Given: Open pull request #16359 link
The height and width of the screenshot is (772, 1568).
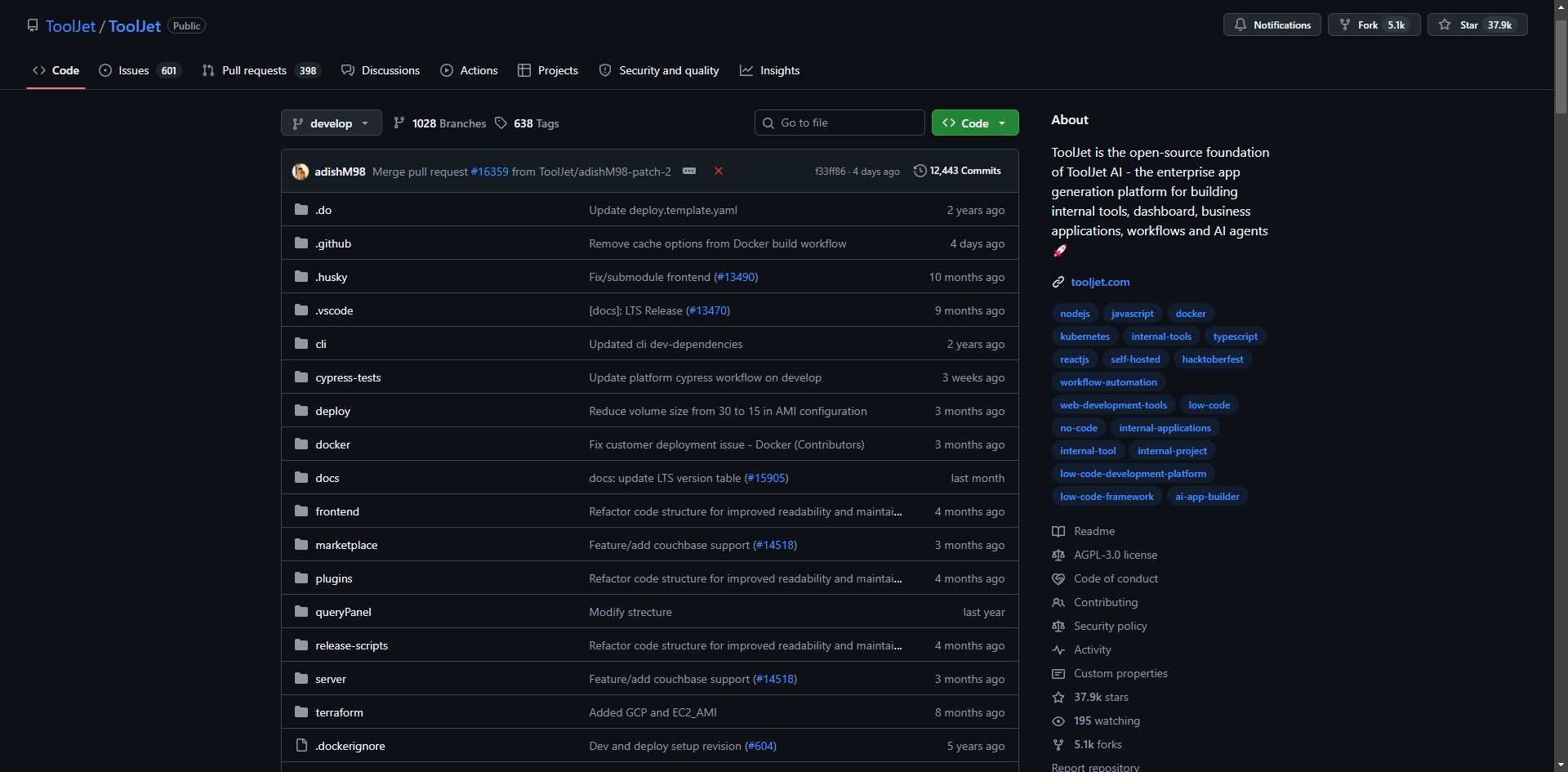Looking at the screenshot, I should pyautogui.click(x=489, y=172).
